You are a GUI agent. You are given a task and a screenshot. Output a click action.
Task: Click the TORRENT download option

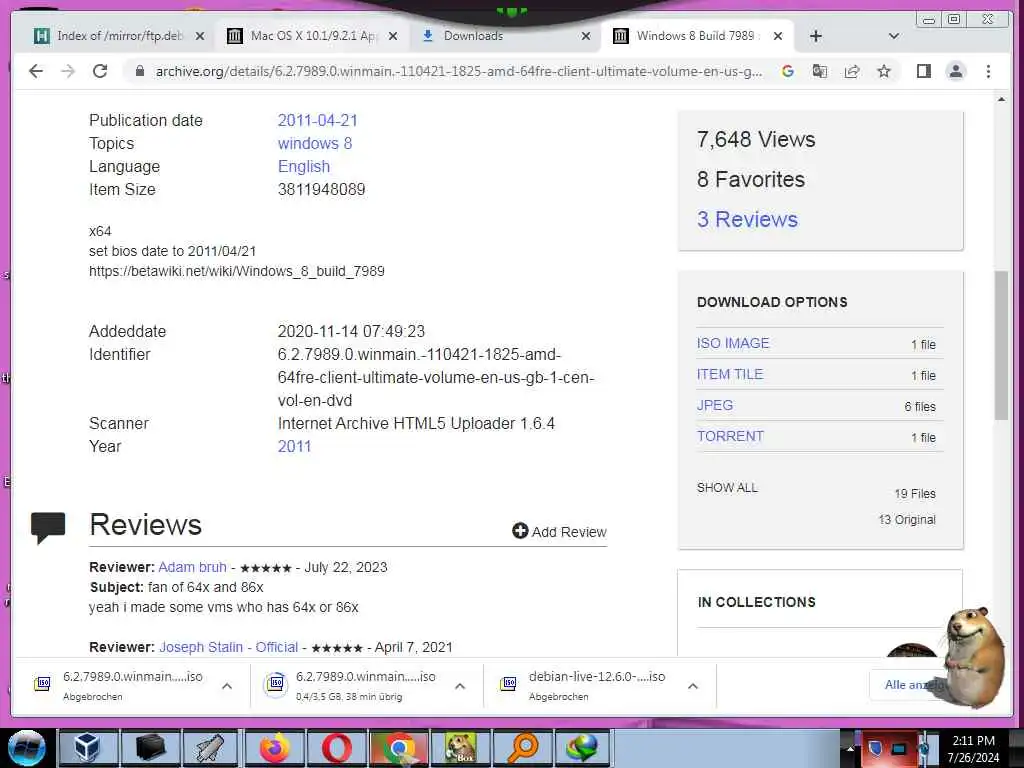pyautogui.click(x=730, y=436)
